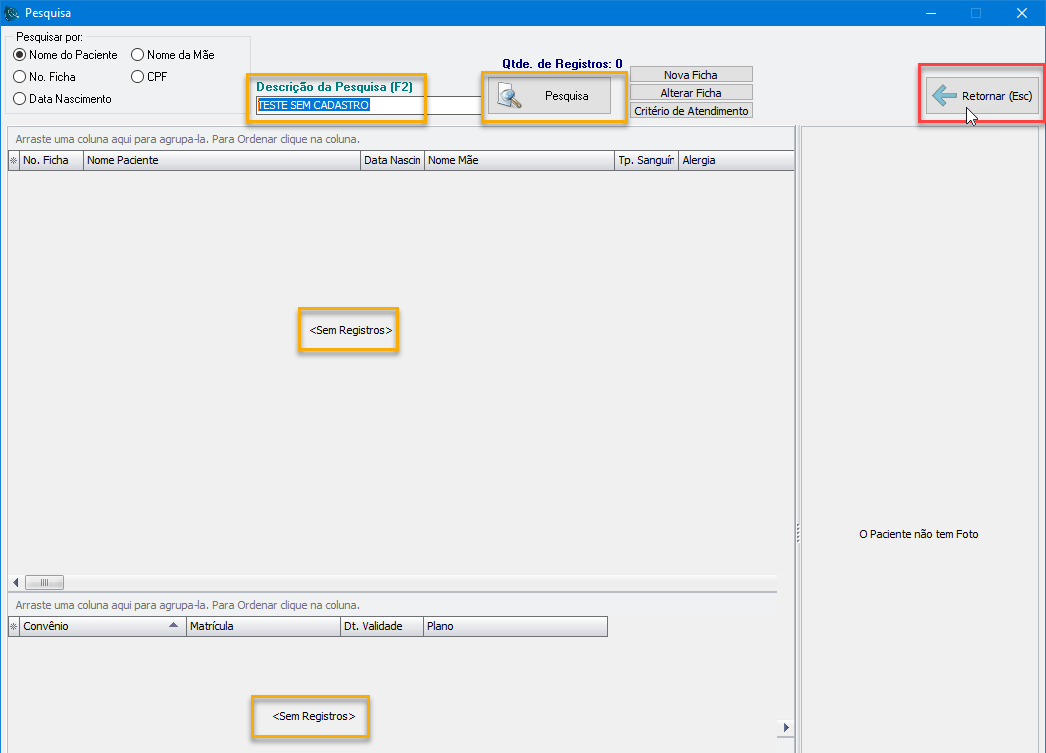
Task: Sort by the Convênio column header
Action: point(95,626)
